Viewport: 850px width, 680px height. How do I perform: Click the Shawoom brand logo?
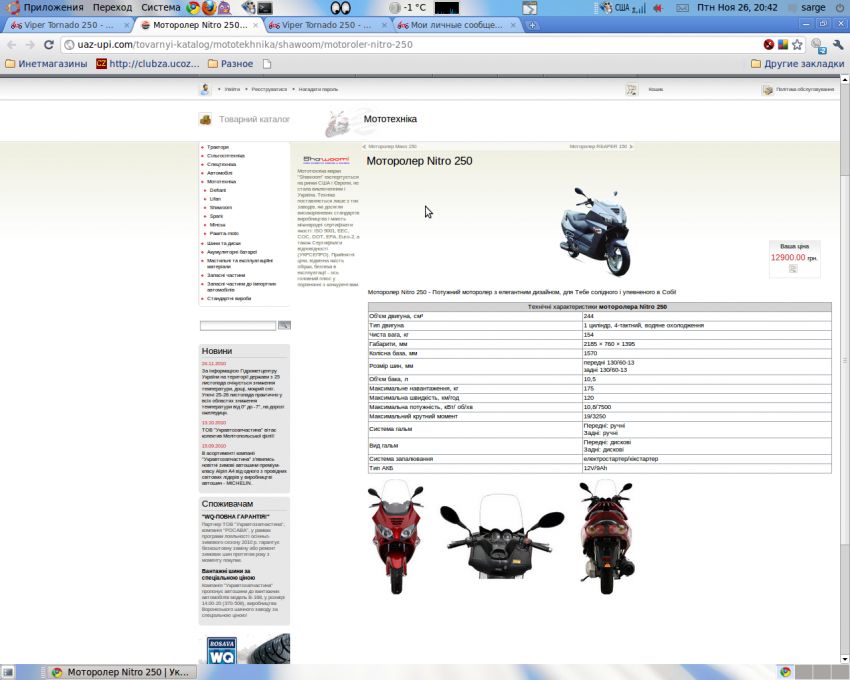click(326, 160)
